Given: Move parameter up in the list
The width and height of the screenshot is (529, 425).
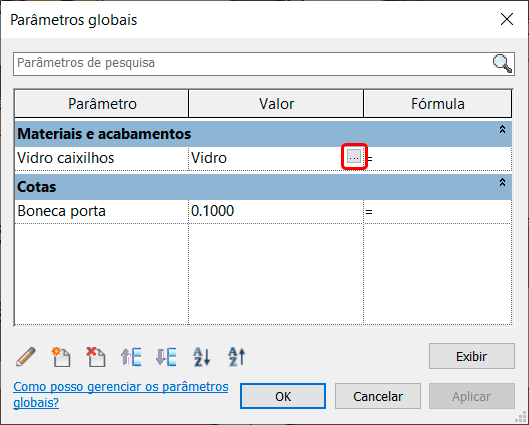Looking at the screenshot, I should (131, 357).
